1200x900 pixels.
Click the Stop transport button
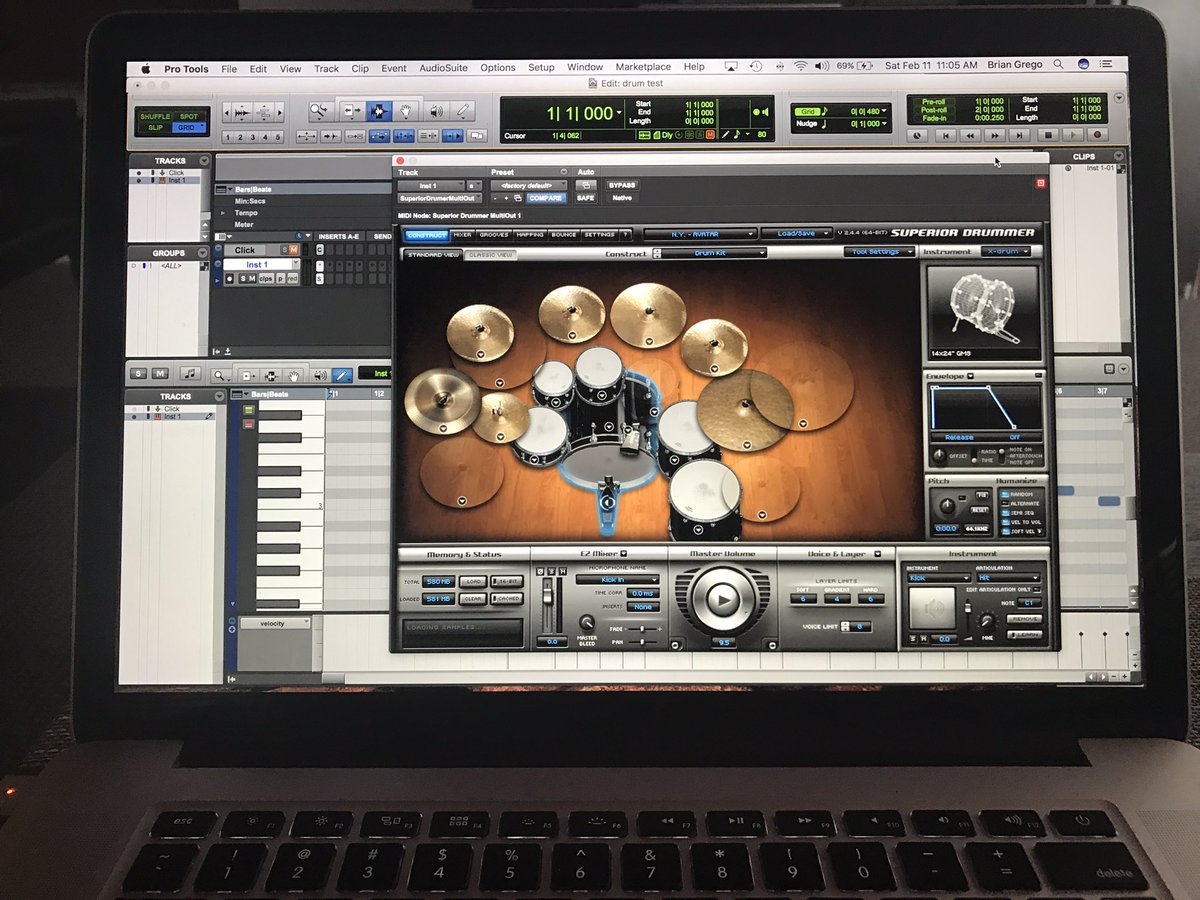click(x=1047, y=134)
